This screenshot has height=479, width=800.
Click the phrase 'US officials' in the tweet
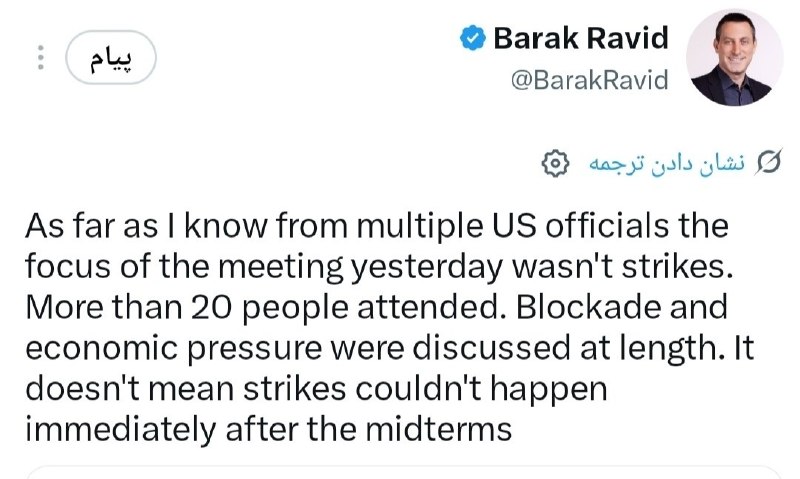[580, 226]
